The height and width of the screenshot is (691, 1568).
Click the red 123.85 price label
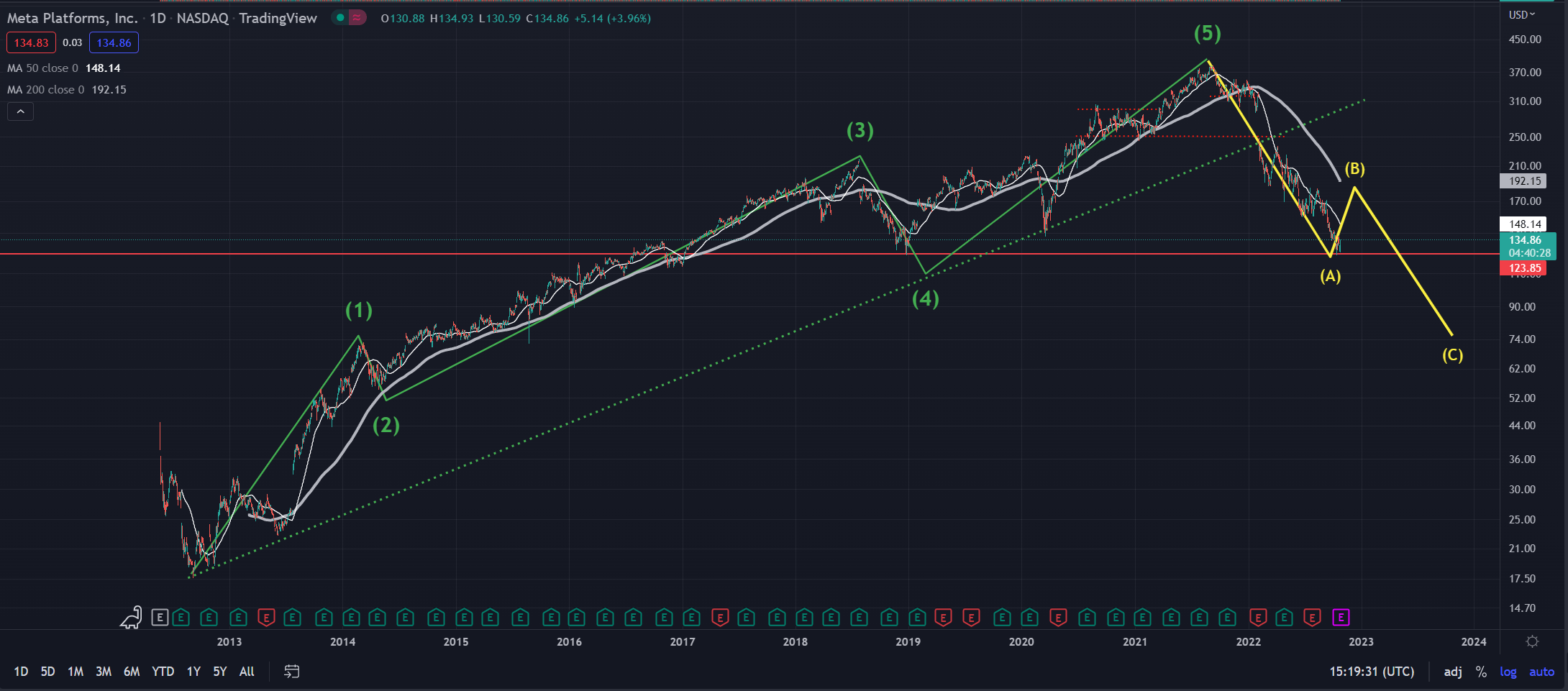pos(1524,268)
